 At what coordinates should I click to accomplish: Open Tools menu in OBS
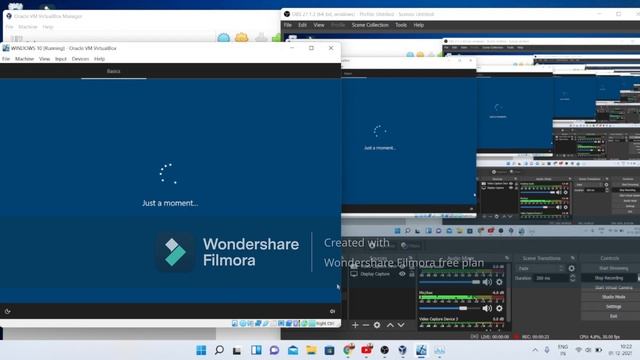(x=401, y=25)
